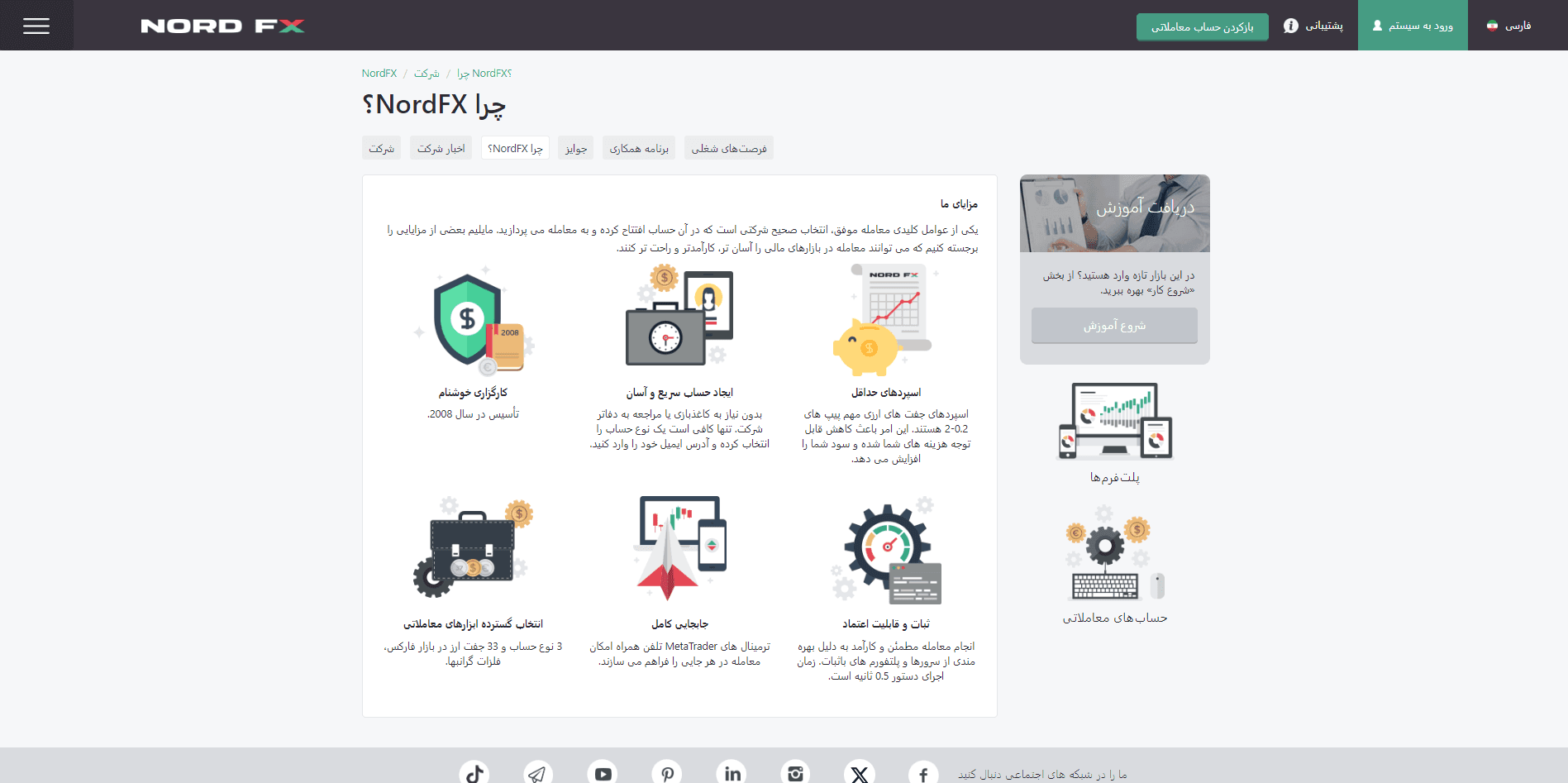Open the YouTube social icon
Viewport: 1568px width, 783px height.
click(603, 774)
